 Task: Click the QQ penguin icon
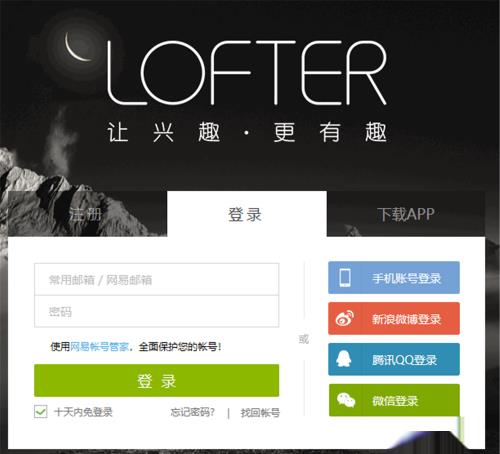344,359
